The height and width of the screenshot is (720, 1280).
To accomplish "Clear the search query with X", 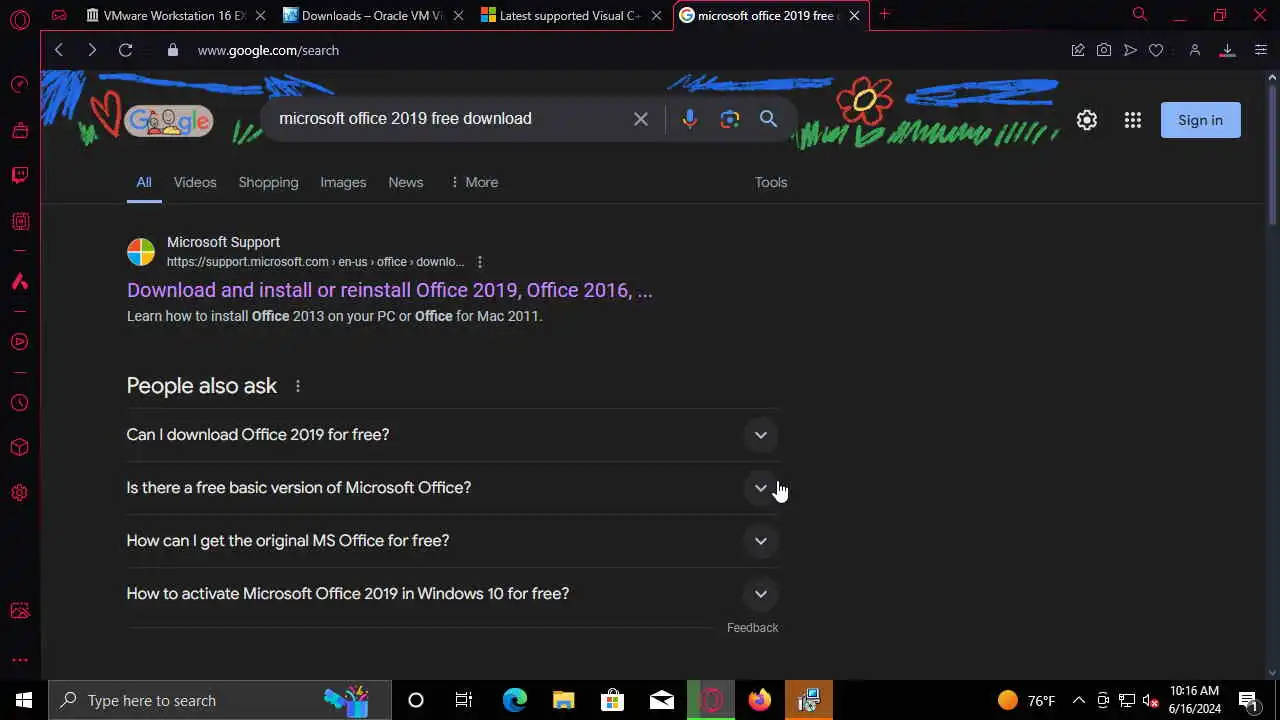I will (641, 119).
